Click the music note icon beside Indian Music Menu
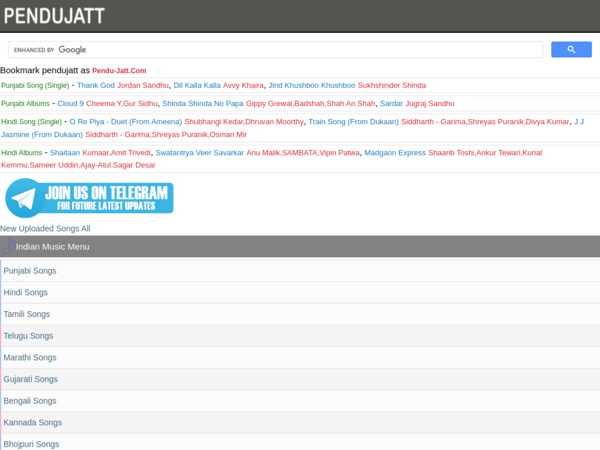The width and height of the screenshot is (600, 450). click(x=8, y=246)
